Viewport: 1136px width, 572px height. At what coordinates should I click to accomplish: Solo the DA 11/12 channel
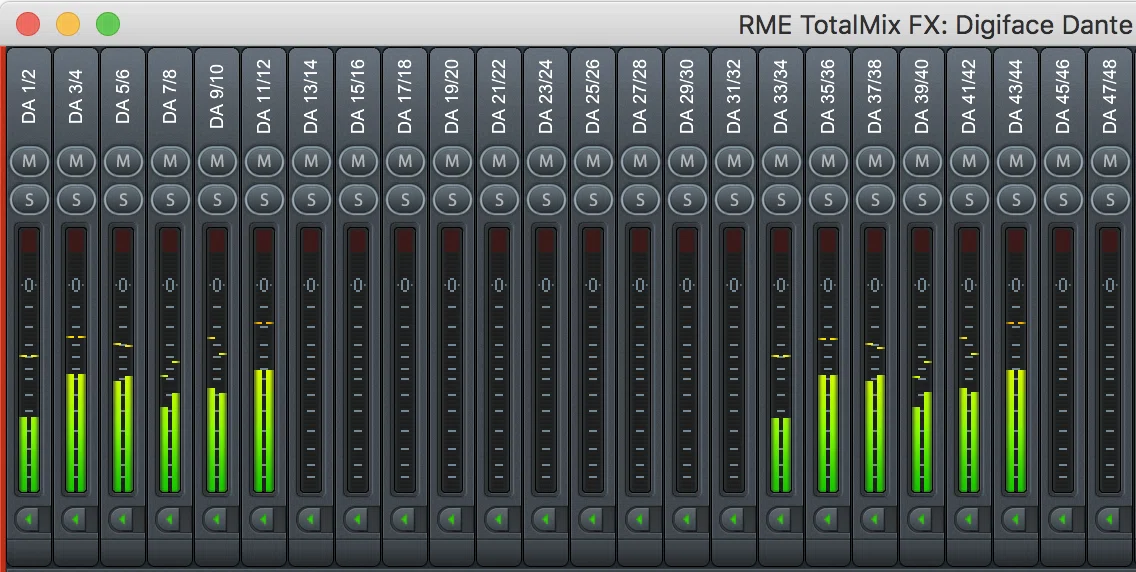click(x=264, y=199)
